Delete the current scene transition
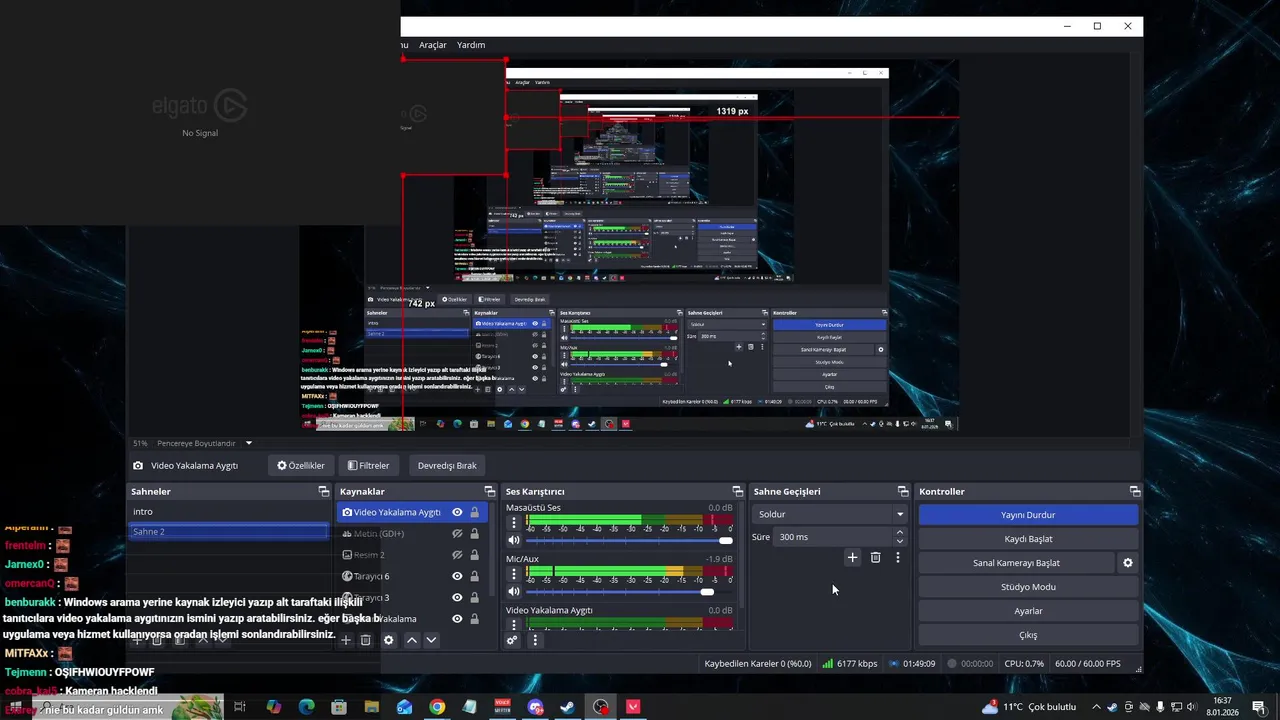 [x=875, y=558]
